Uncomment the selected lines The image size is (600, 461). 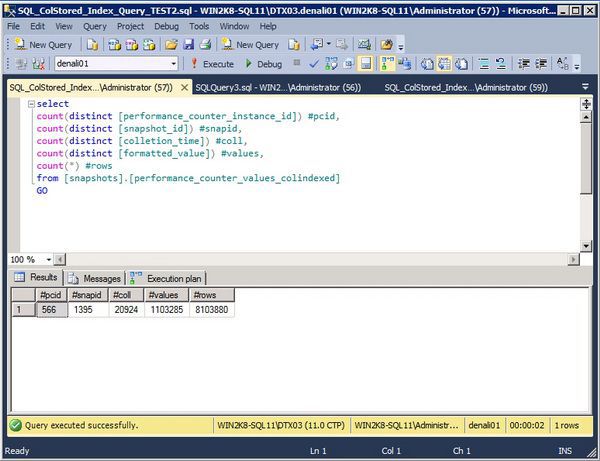501,64
